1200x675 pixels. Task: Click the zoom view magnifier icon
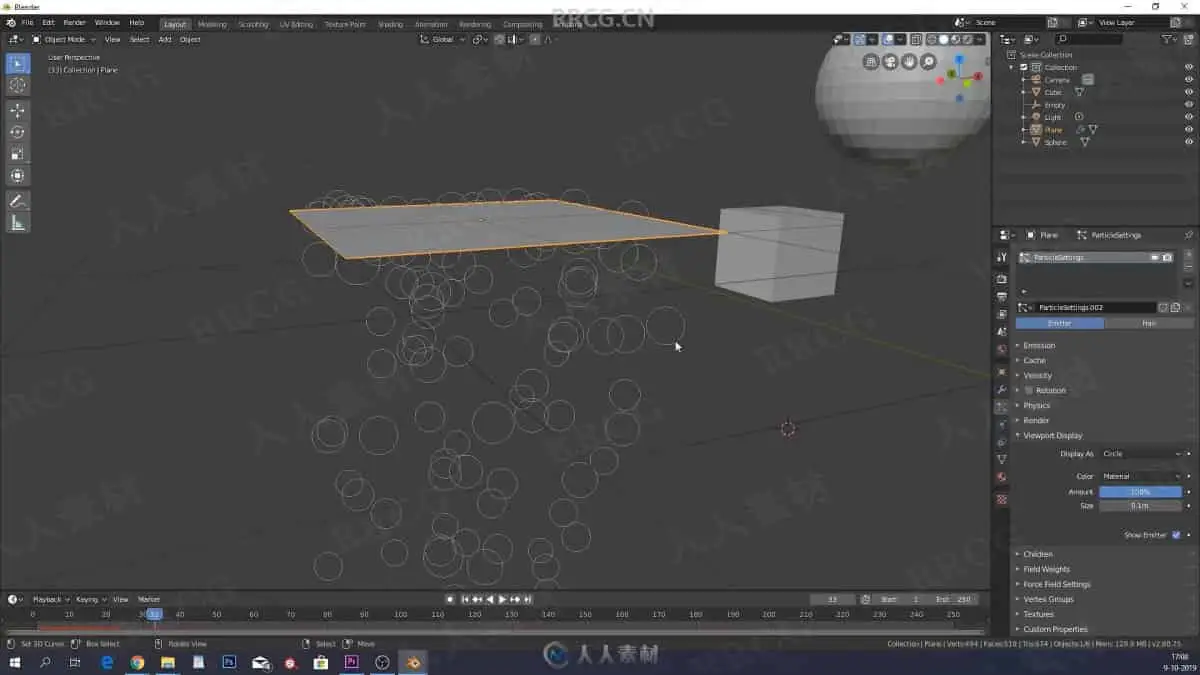click(x=928, y=62)
